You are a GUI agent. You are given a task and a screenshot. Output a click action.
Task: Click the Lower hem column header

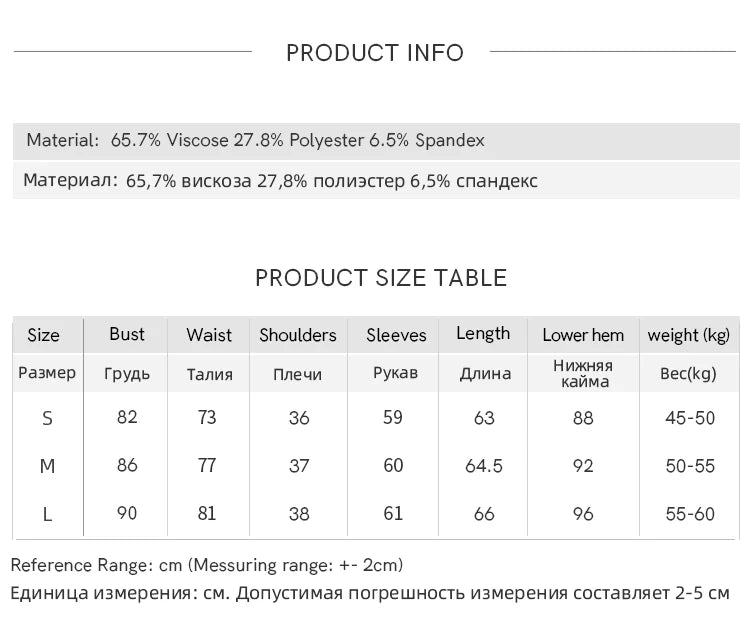(x=583, y=335)
